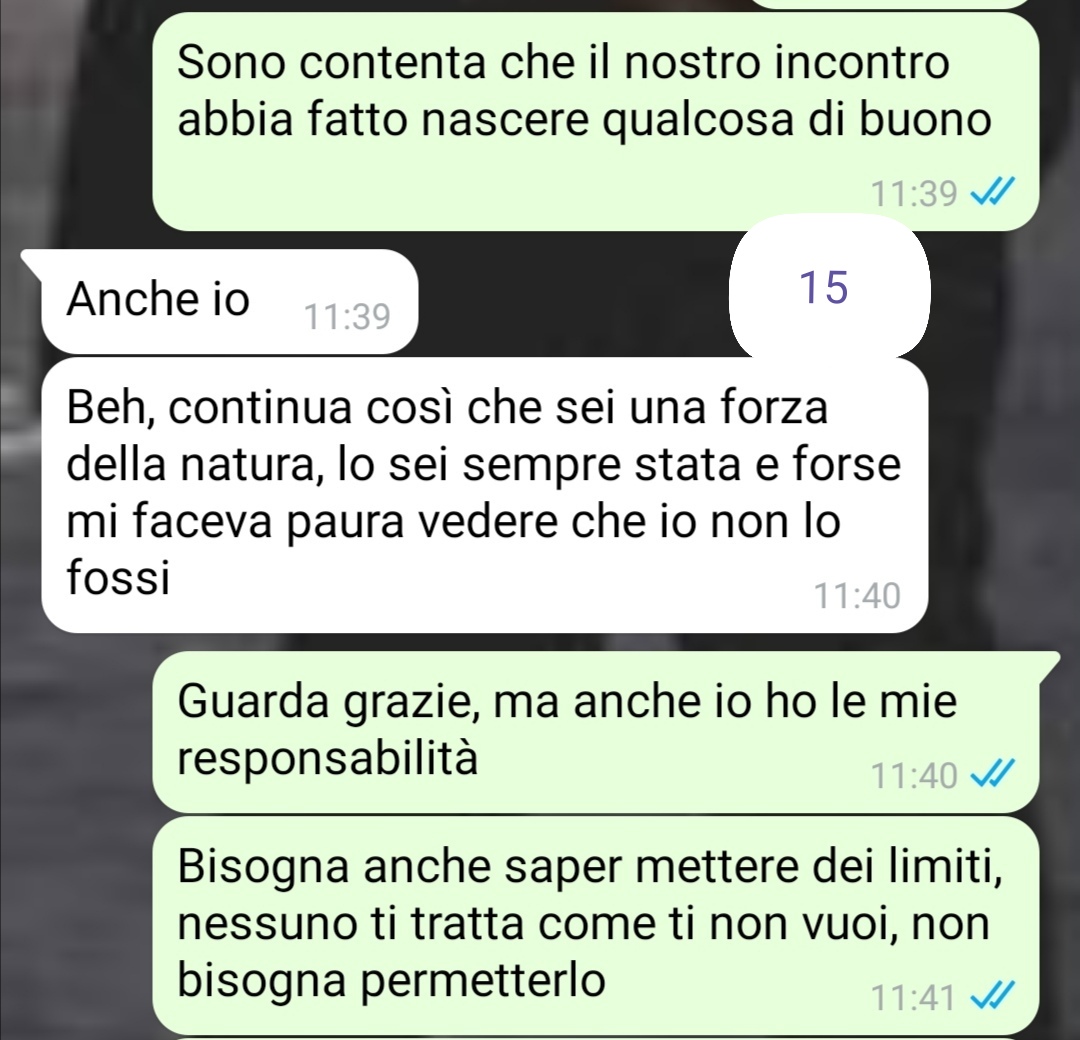Tap the blue read receipt on the 11:39 message

click(x=992, y=192)
